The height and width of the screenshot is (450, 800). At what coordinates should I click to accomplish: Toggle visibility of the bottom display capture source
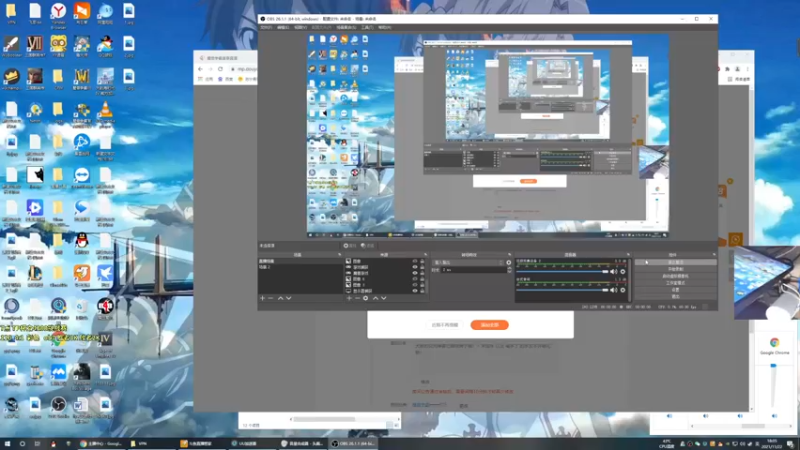(x=415, y=291)
